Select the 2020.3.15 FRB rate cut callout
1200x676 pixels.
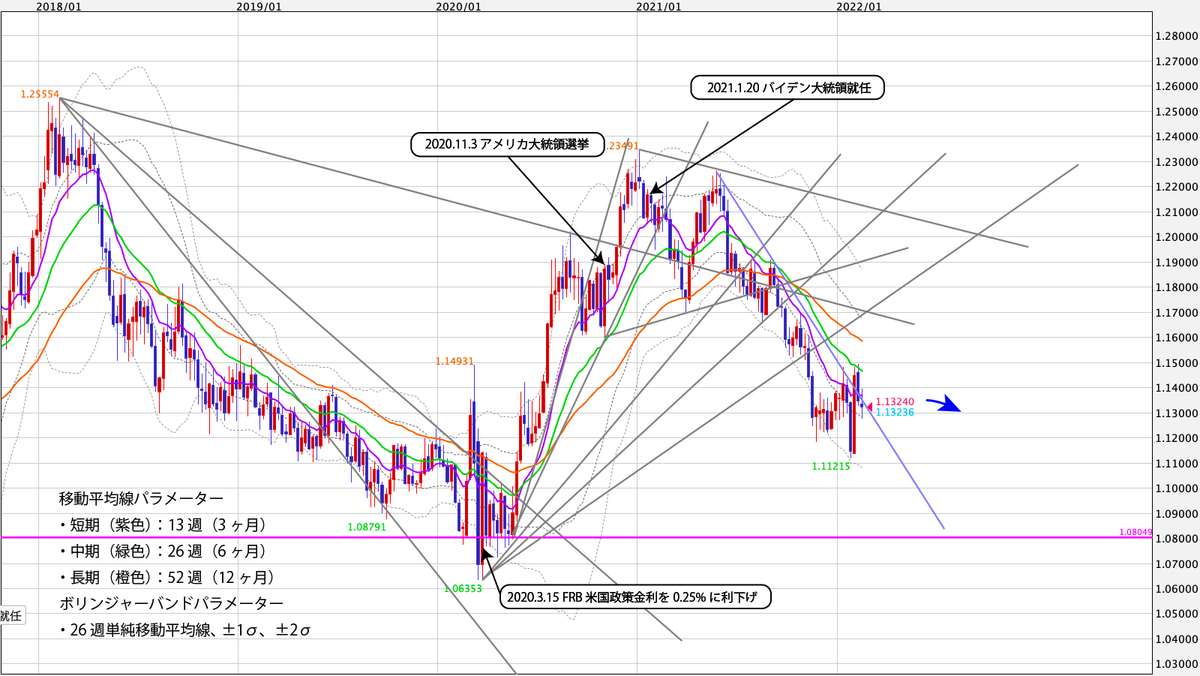[635, 595]
